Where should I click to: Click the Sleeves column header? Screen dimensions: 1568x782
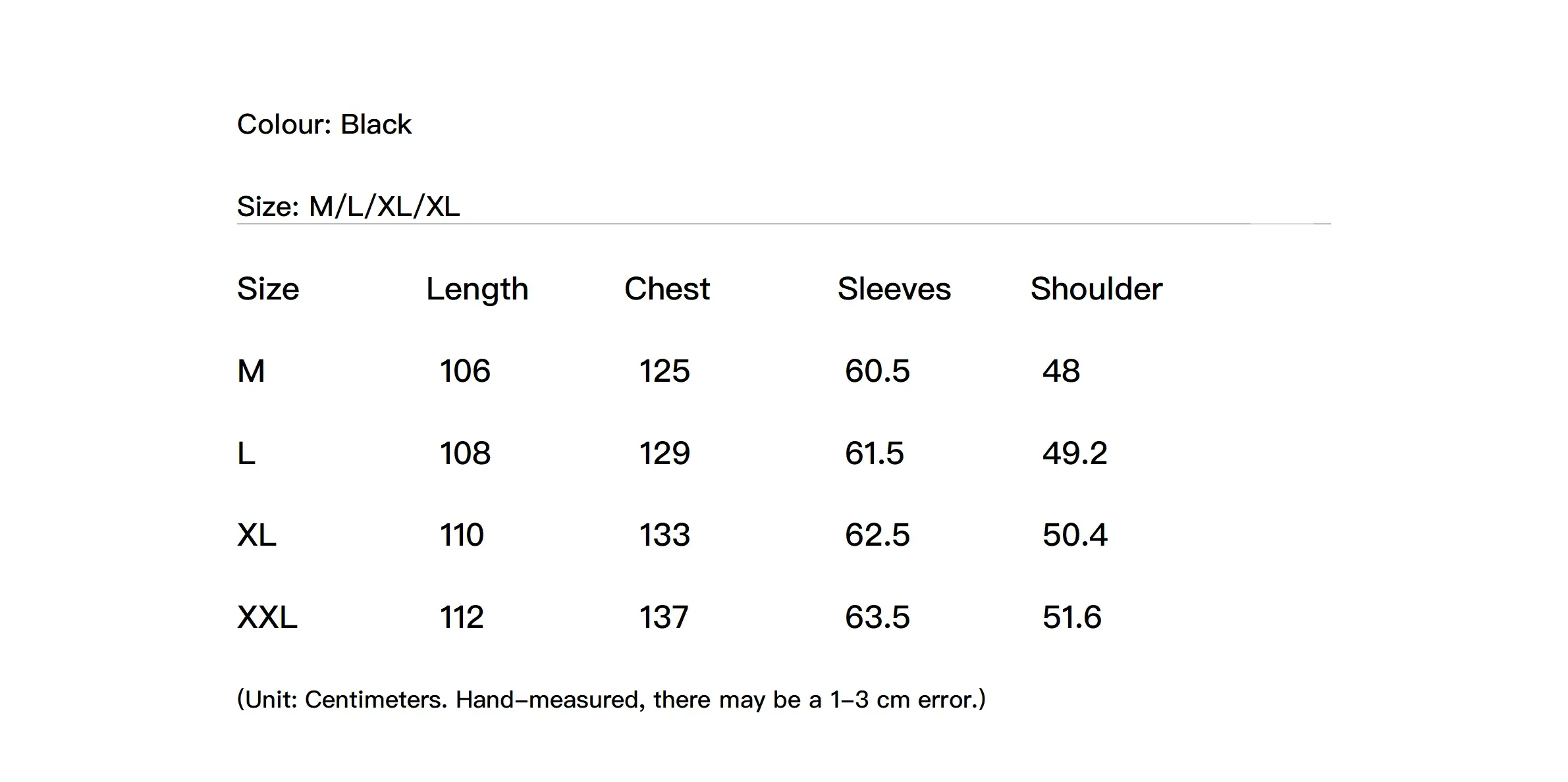click(x=894, y=289)
